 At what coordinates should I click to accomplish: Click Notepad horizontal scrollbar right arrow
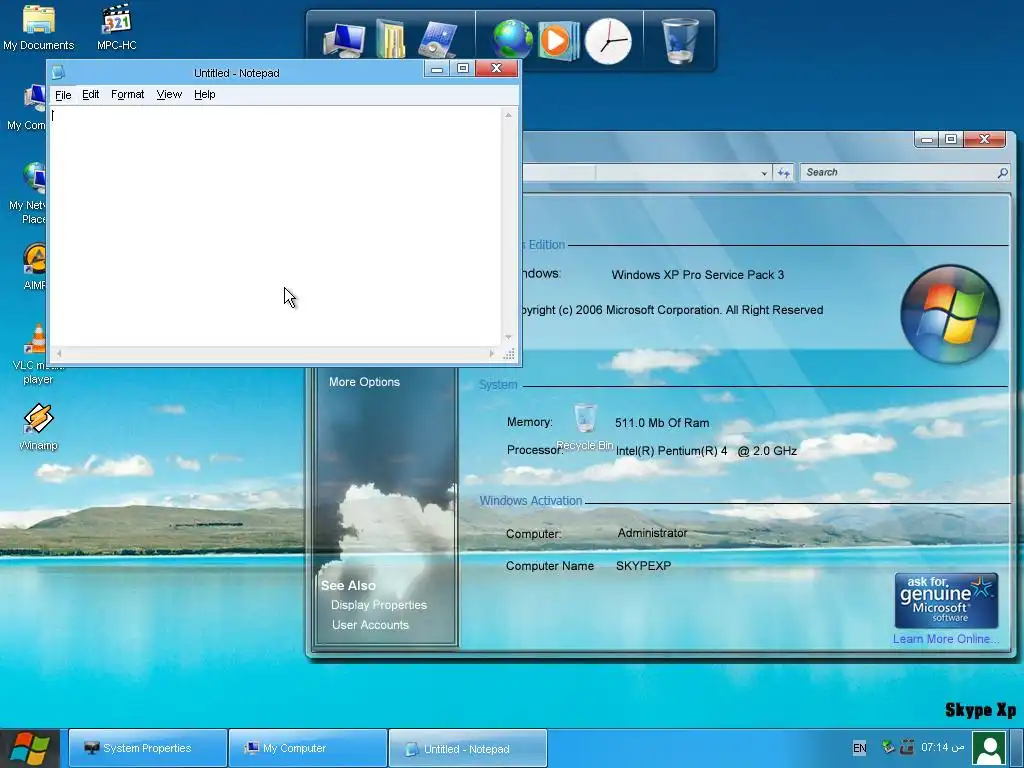click(492, 353)
